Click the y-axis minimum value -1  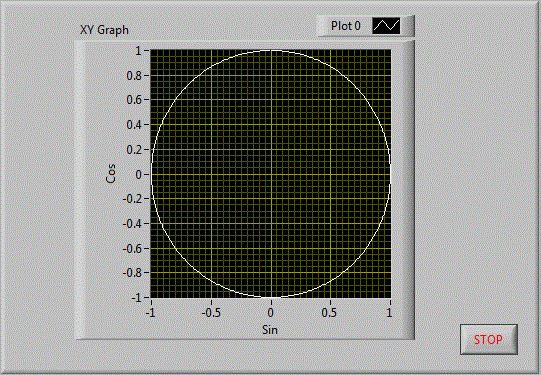(x=136, y=297)
